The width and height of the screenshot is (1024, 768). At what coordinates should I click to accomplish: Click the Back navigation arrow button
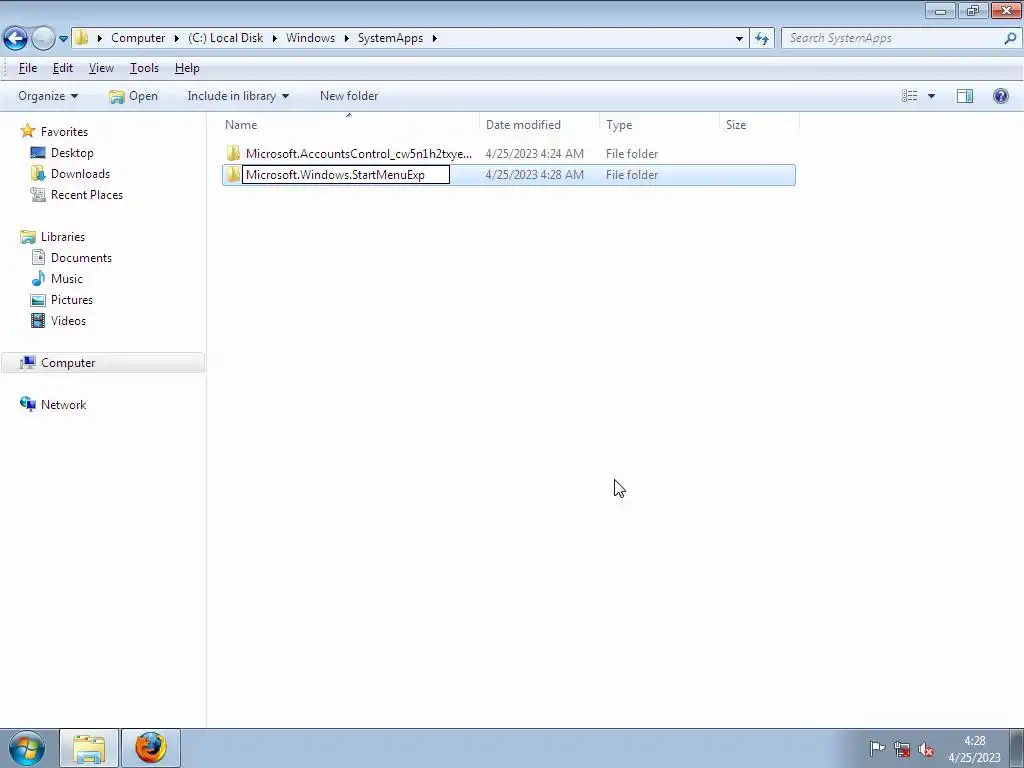point(16,39)
